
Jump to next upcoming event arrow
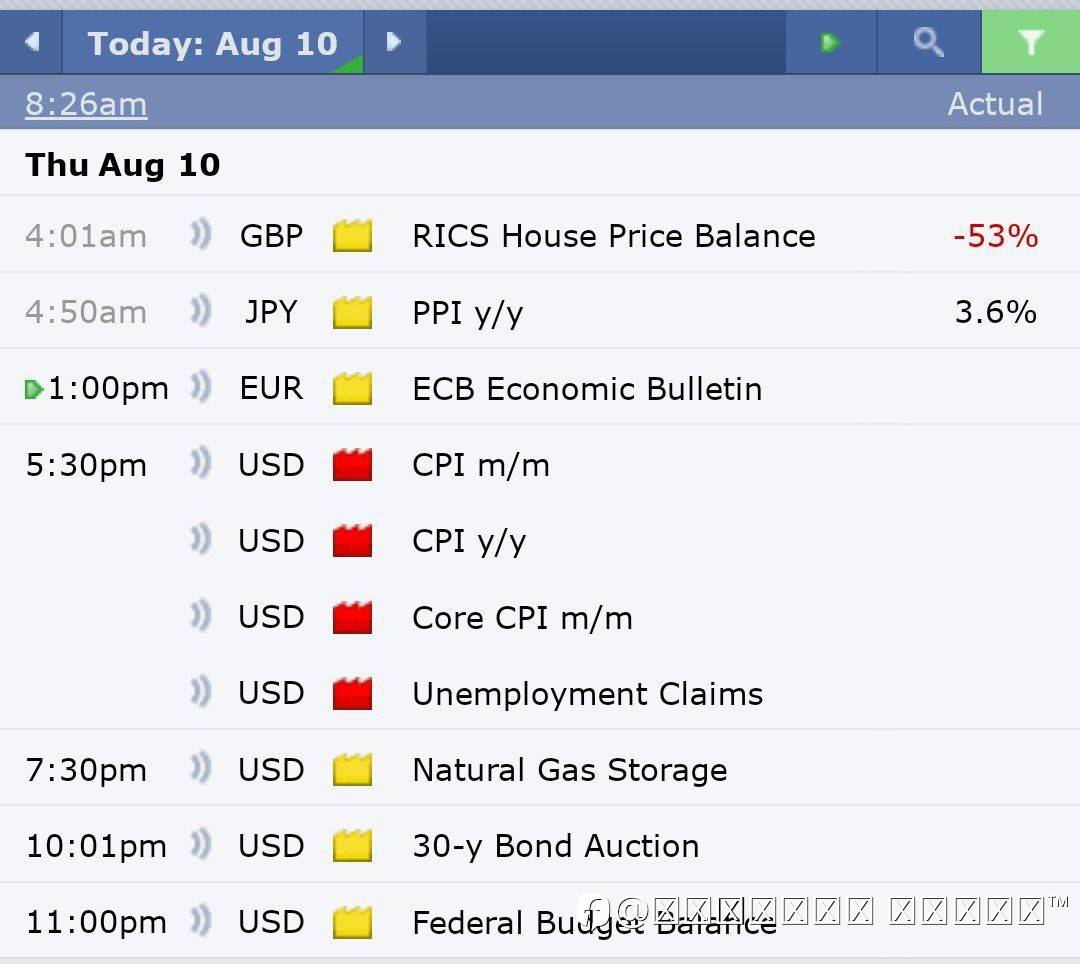pos(830,43)
